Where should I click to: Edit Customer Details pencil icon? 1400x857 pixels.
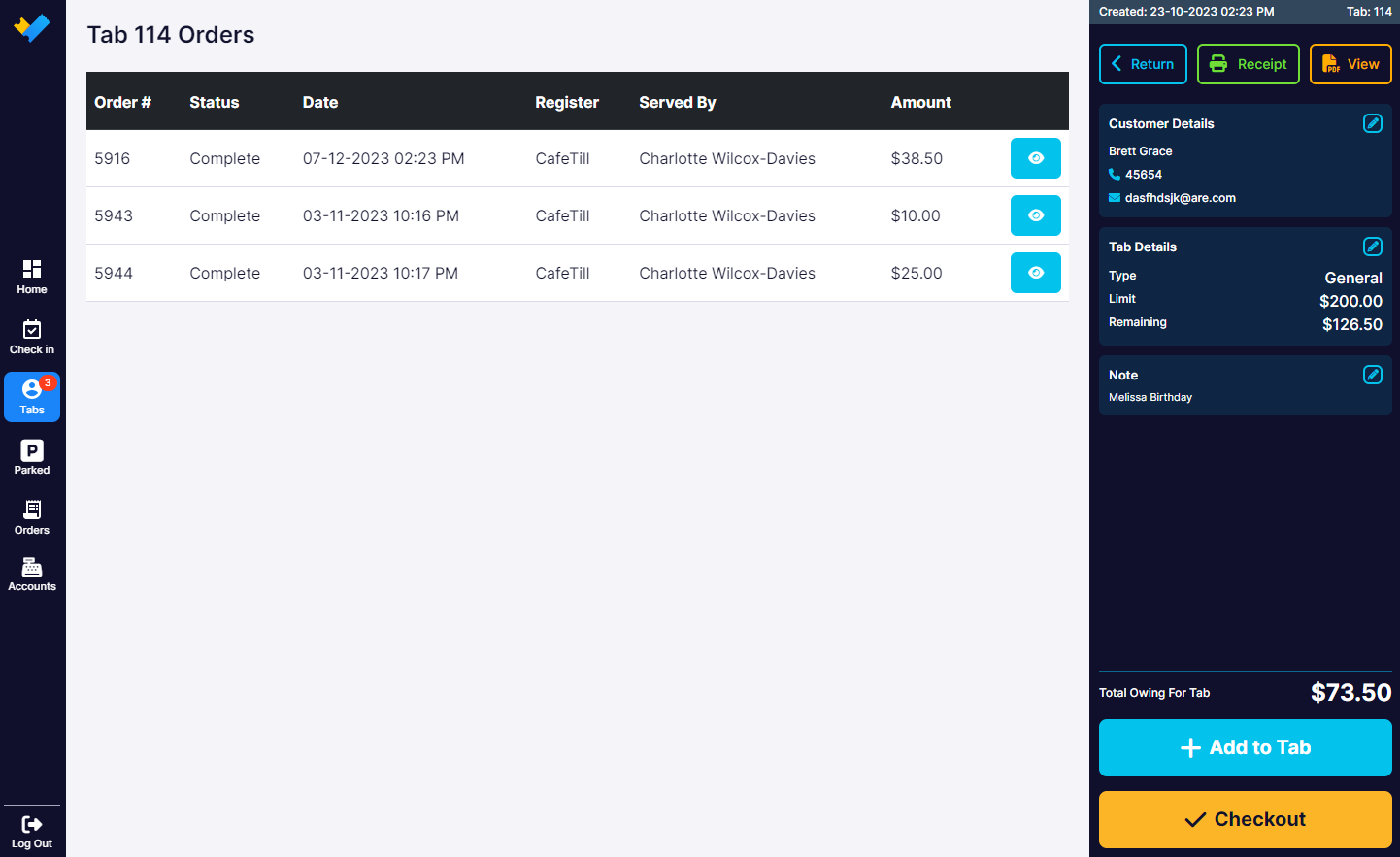tap(1372, 123)
